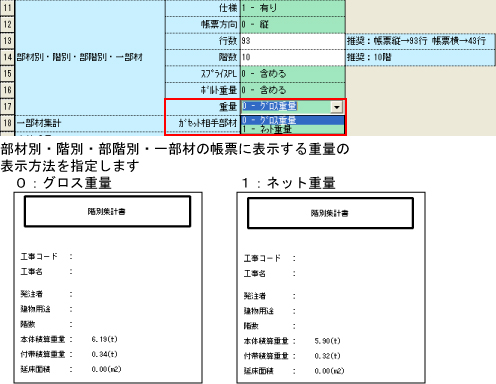Click the ボルト重量 '0 - 含める' cell
This screenshot has width=496, height=384.
[292, 90]
